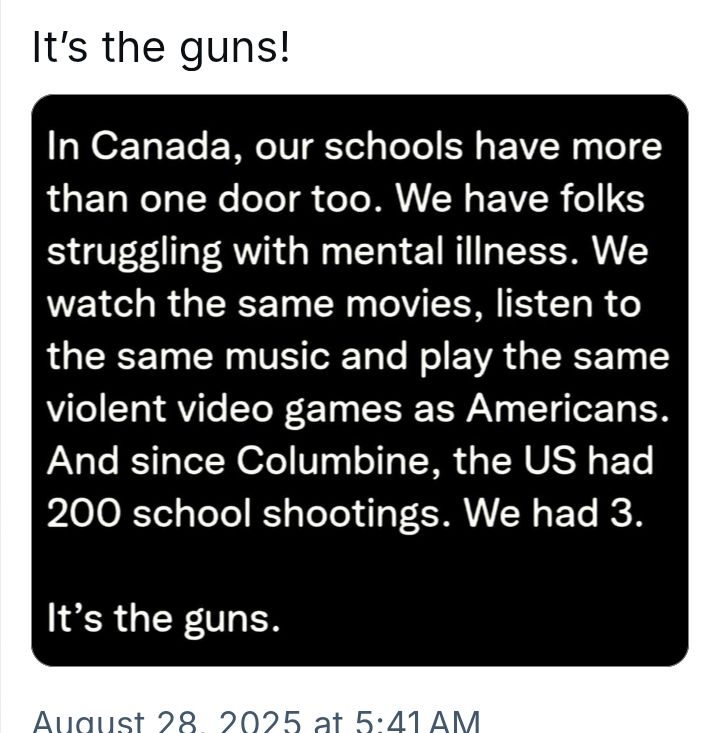Click "It's the guns." closing line in image
This screenshot has width=720, height=733.
[163, 618]
